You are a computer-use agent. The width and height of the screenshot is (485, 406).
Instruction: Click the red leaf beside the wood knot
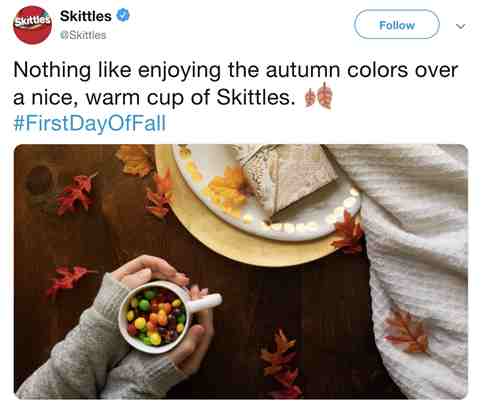click(x=76, y=194)
